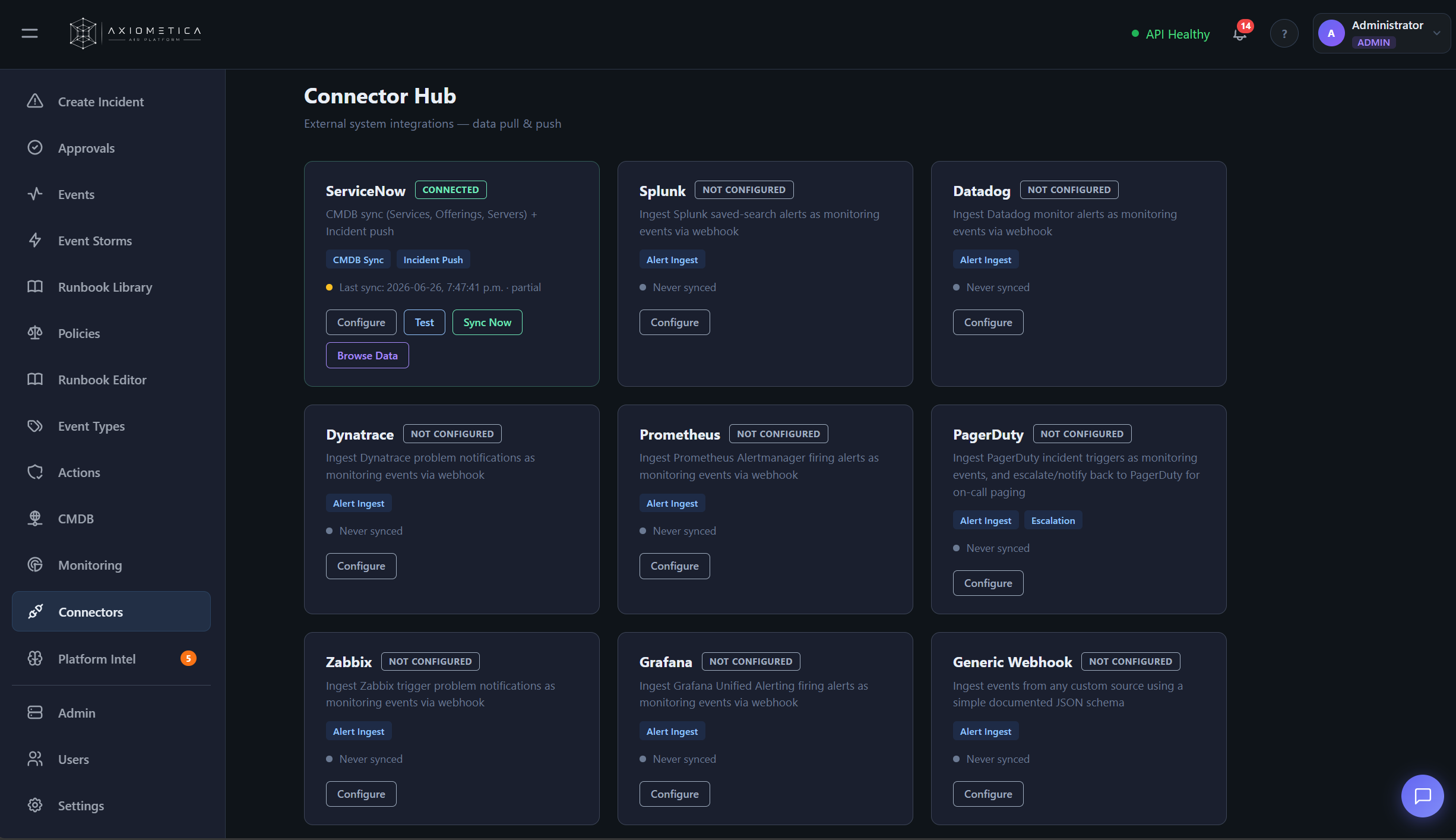Viewport: 1456px width, 840px height.
Task: Click ServiceNow's last sync status text
Action: 439,288
